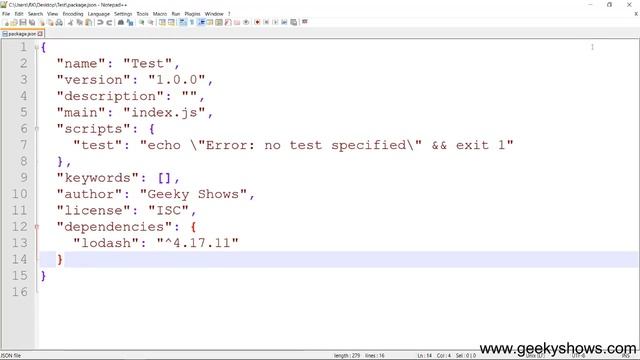Screen dimensions: 640x360
Task: Open the User Defined Language icon
Action: 210,22
